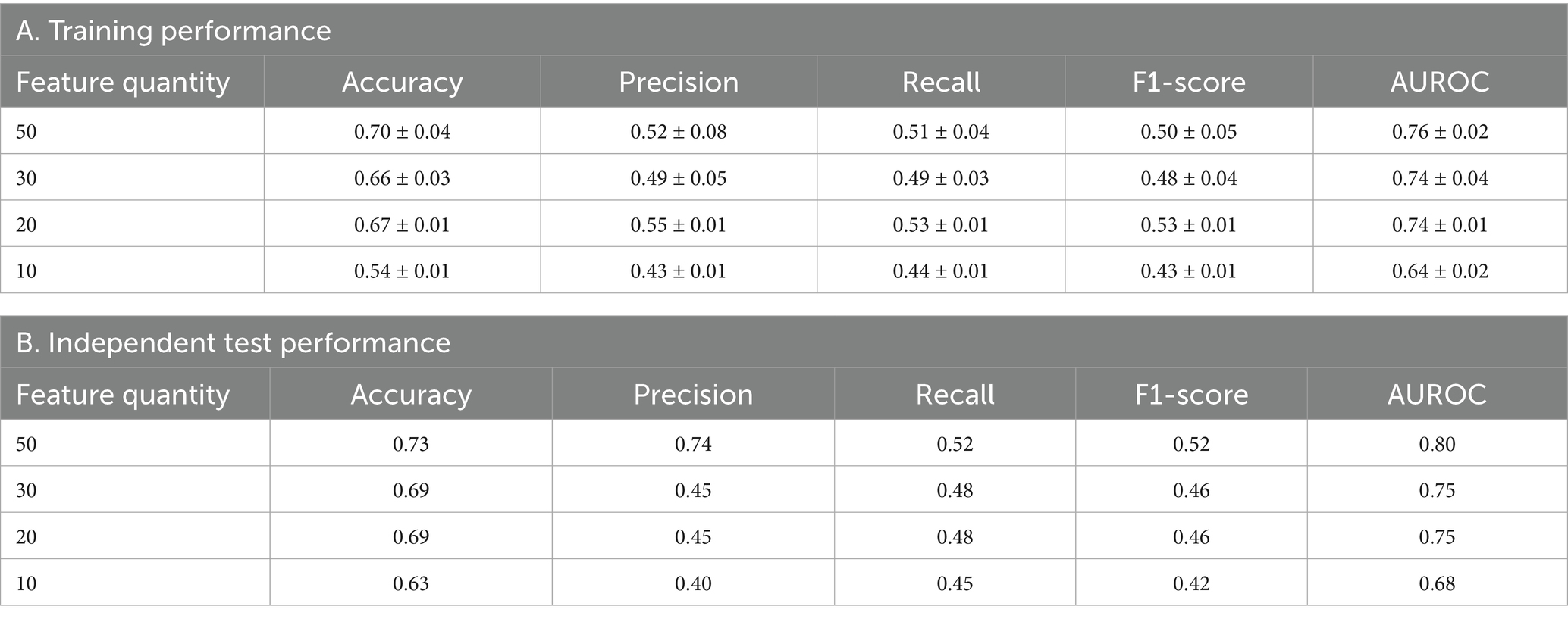Select the training recall cell 0.53 ± 0.01

click(941, 225)
